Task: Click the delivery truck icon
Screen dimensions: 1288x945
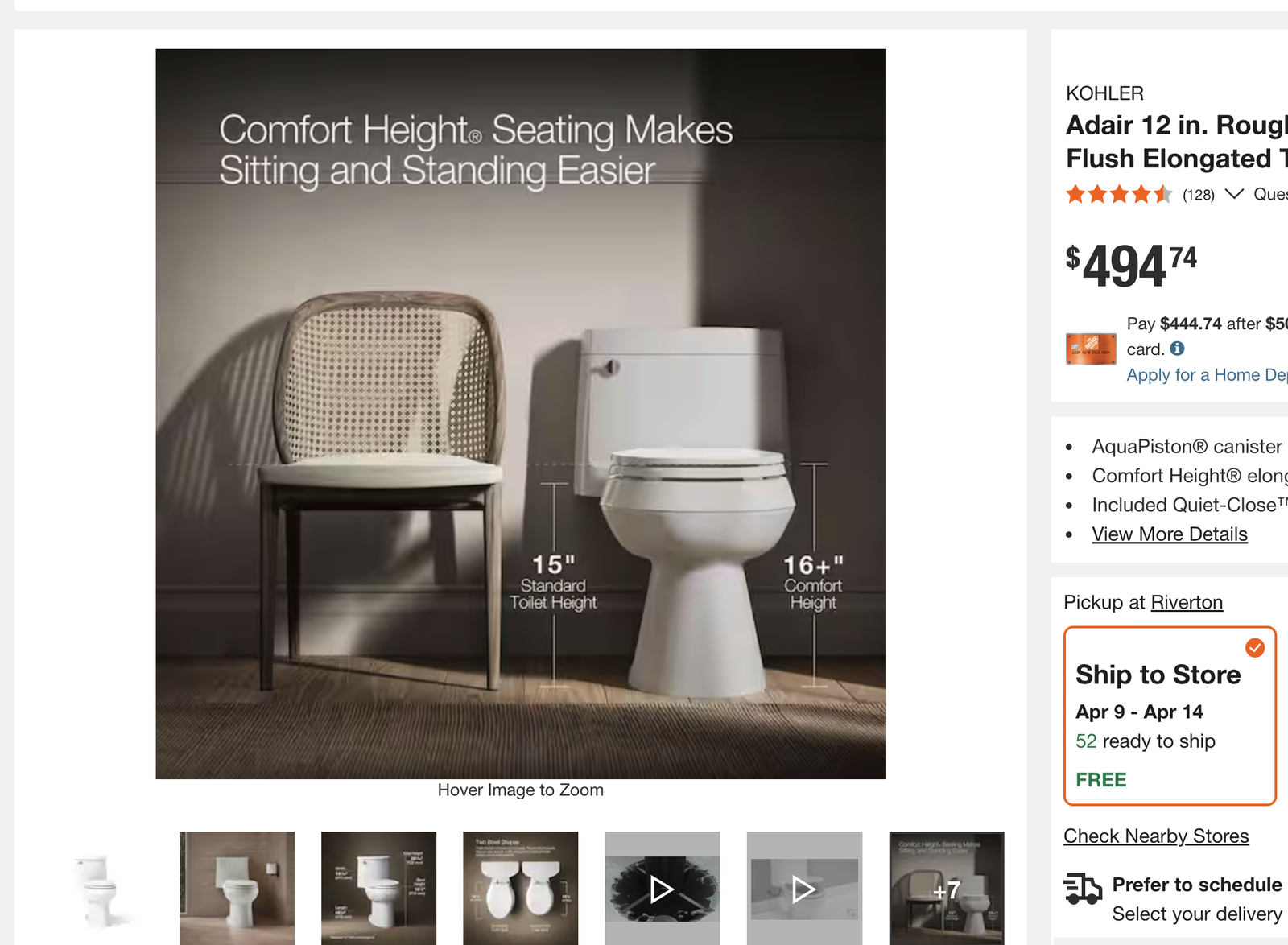Action: 1083,889
